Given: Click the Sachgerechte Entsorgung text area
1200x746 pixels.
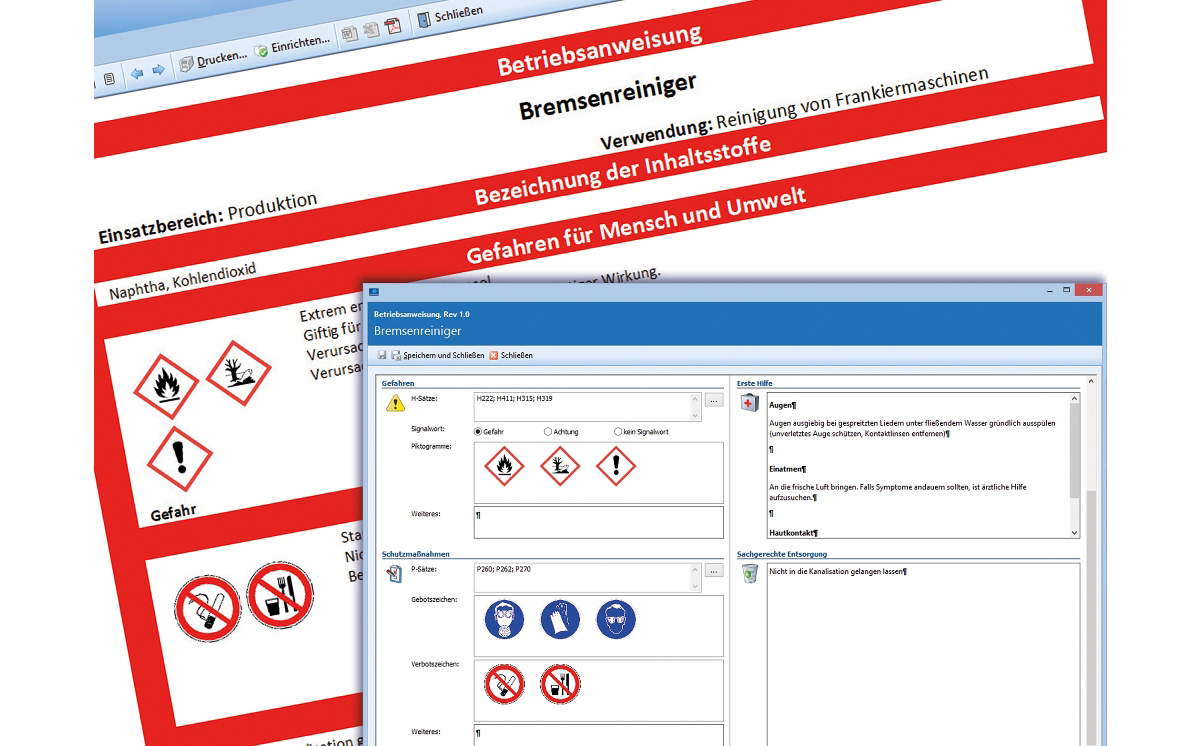Looking at the screenshot, I should coord(923,655).
